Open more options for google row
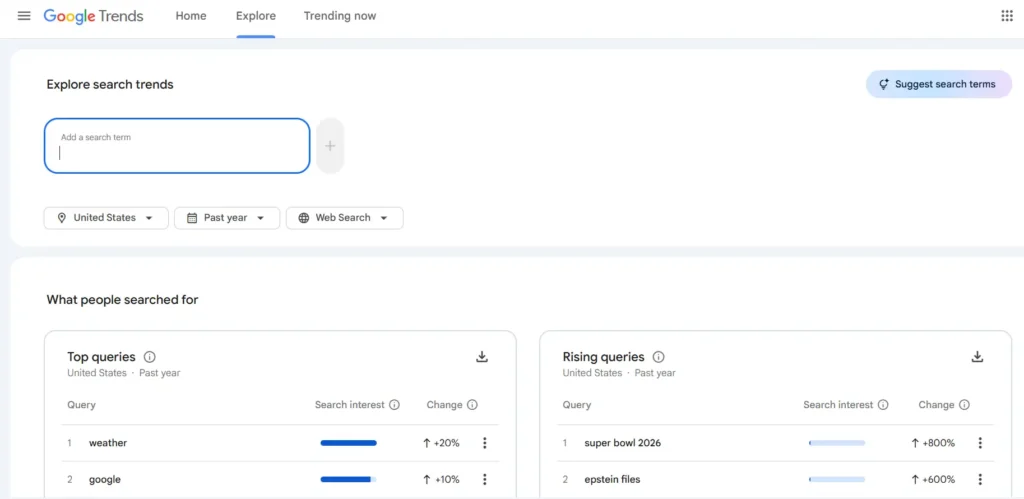The image size is (1024, 499). 485,479
